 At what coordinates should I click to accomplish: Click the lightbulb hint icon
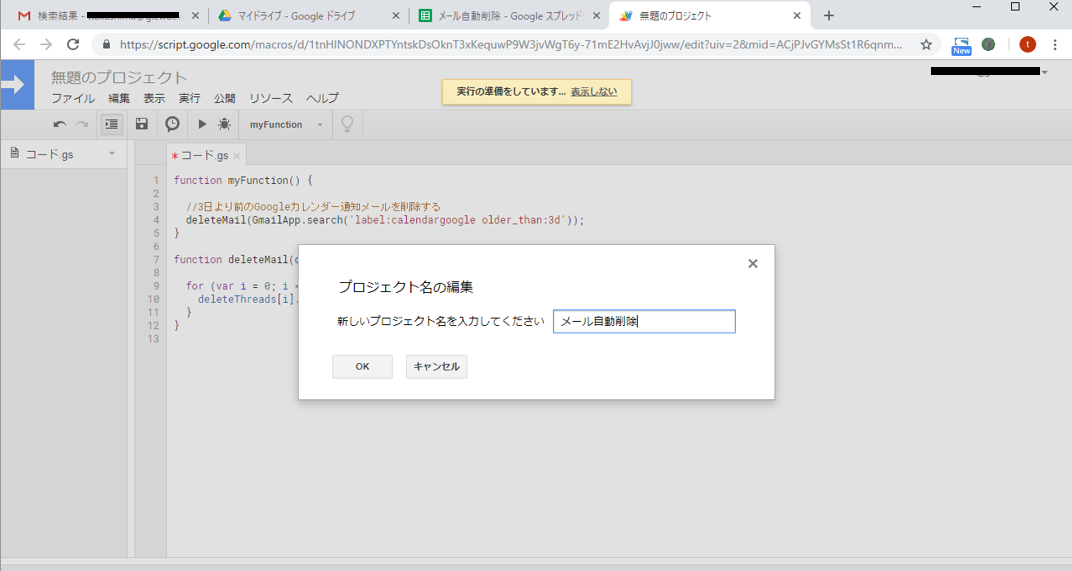(347, 124)
